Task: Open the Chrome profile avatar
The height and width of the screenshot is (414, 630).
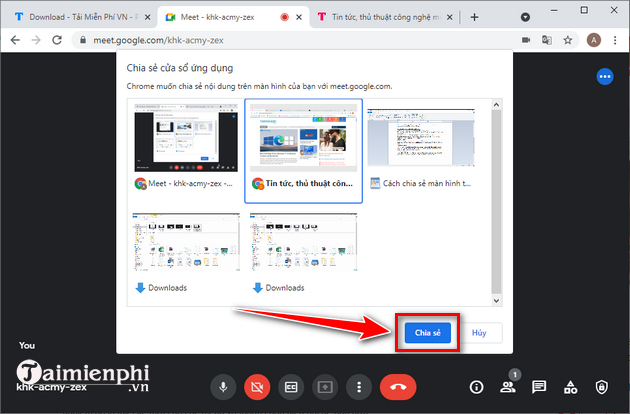Action: [594, 40]
